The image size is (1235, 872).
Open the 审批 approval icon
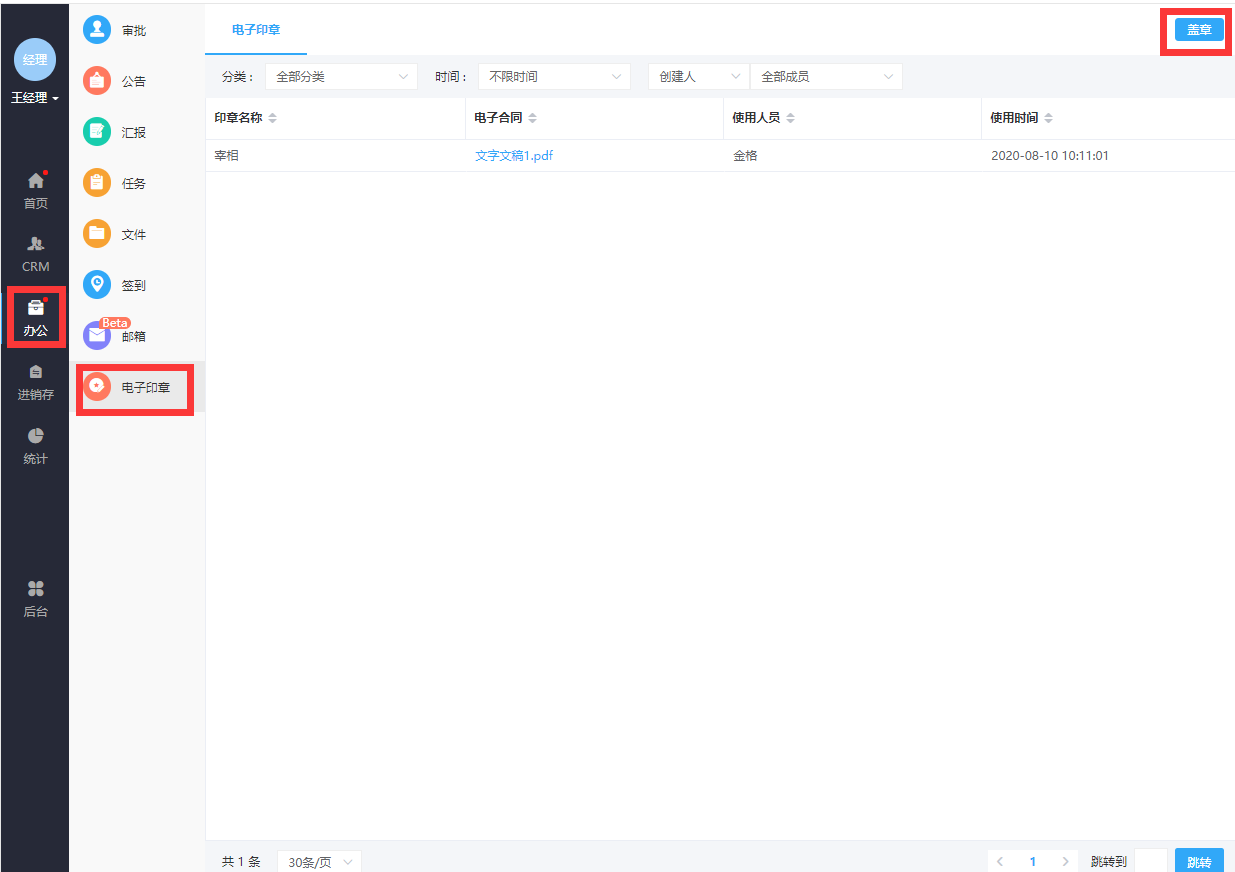pos(97,30)
